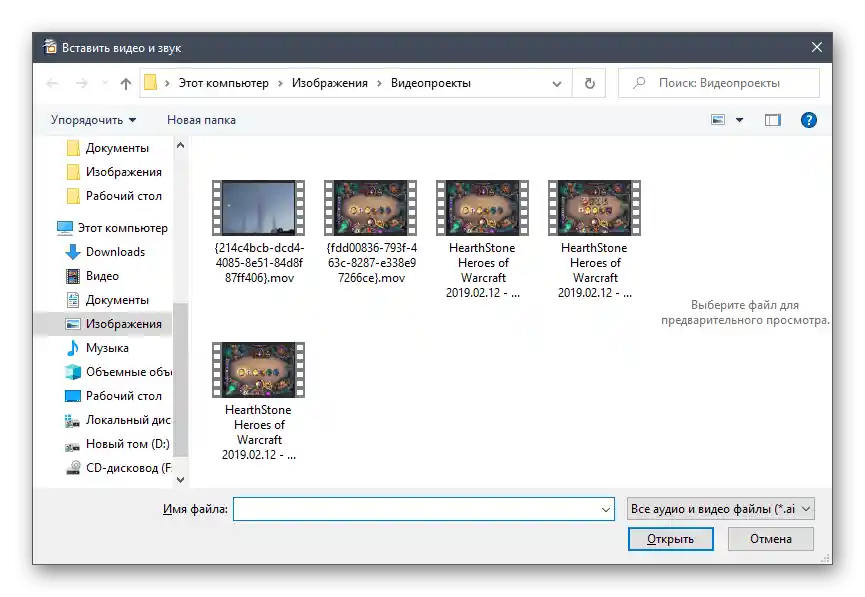Image resolution: width=865 pixels, height=597 pixels.
Task: Open Новый том (D:) drive
Action: (127, 444)
